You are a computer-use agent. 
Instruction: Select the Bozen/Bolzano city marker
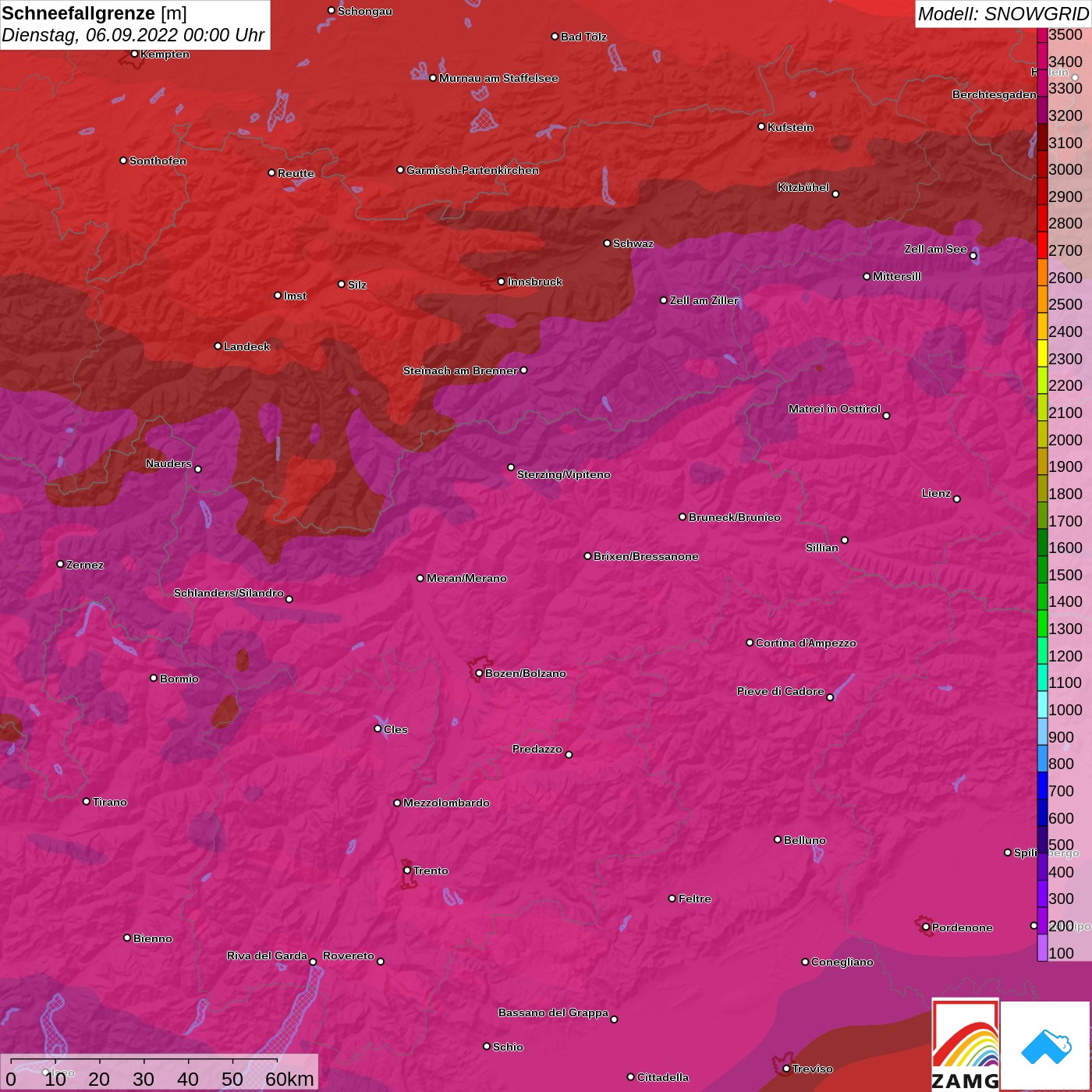(479, 673)
